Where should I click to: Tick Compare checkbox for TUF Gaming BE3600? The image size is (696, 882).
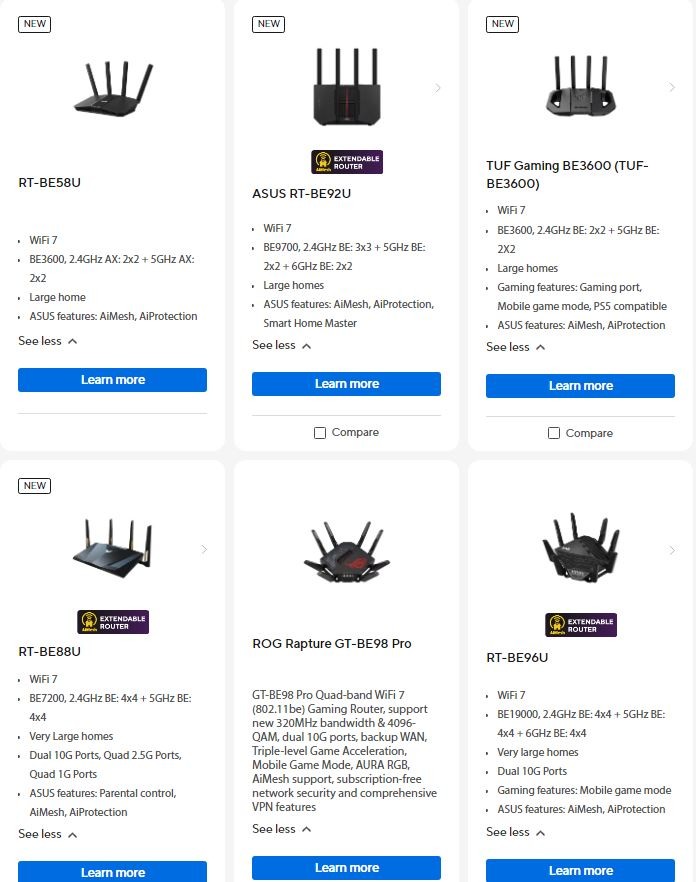pyautogui.click(x=554, y=433)
